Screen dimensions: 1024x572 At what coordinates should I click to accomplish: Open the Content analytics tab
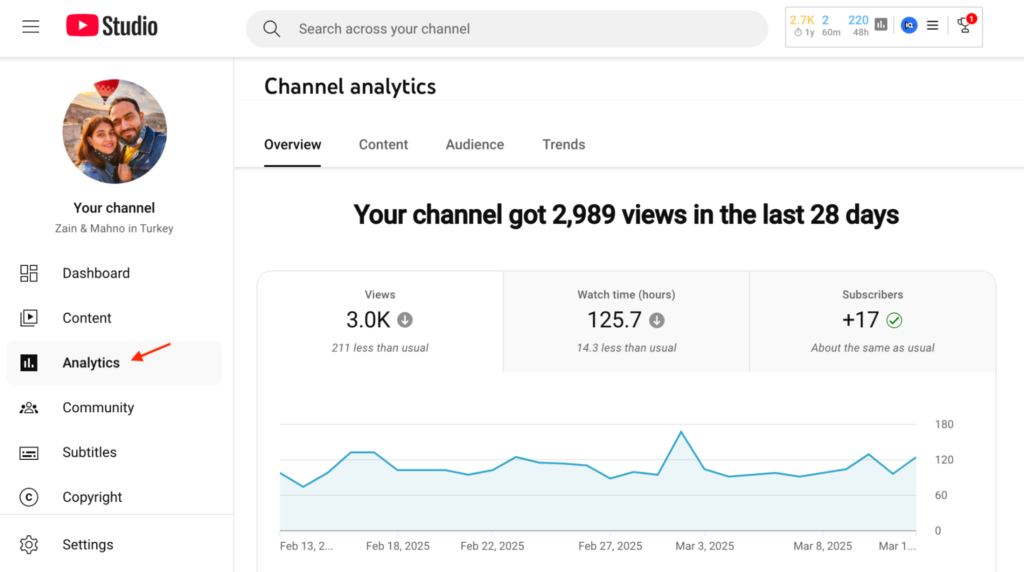coord(383,145)
